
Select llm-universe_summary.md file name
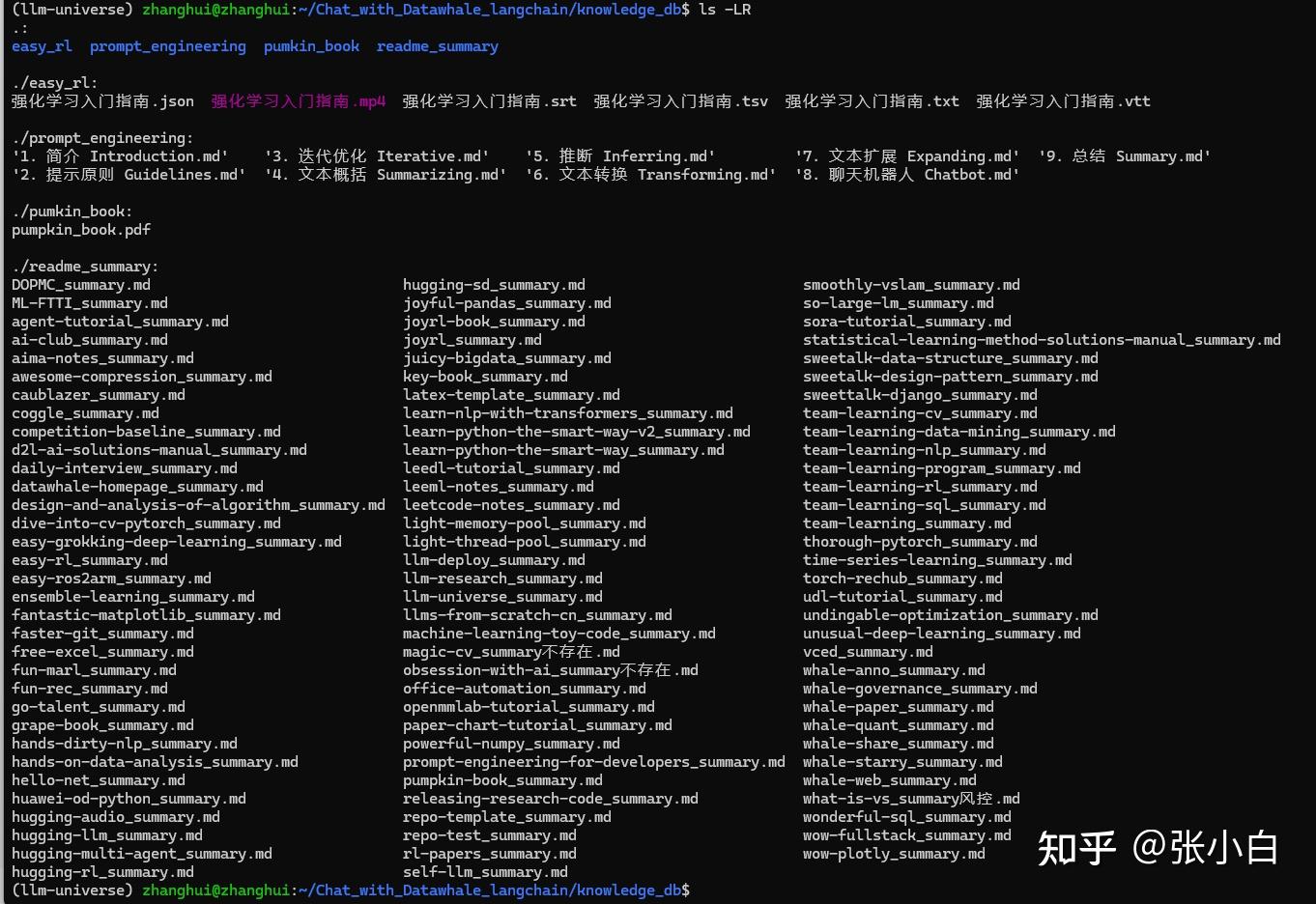point(502,596)
